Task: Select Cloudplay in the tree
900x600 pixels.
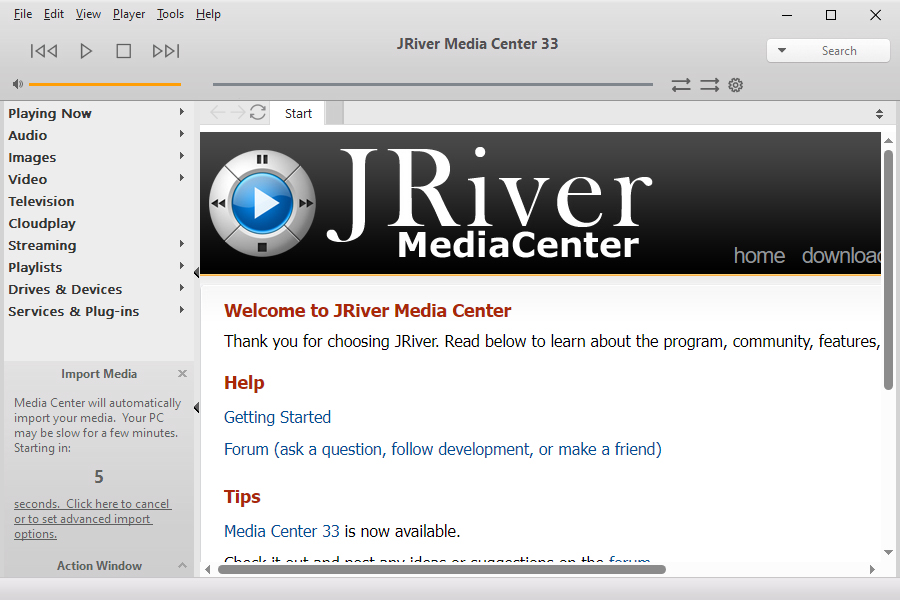Action: pyautogui.click(x=42, y=223)
